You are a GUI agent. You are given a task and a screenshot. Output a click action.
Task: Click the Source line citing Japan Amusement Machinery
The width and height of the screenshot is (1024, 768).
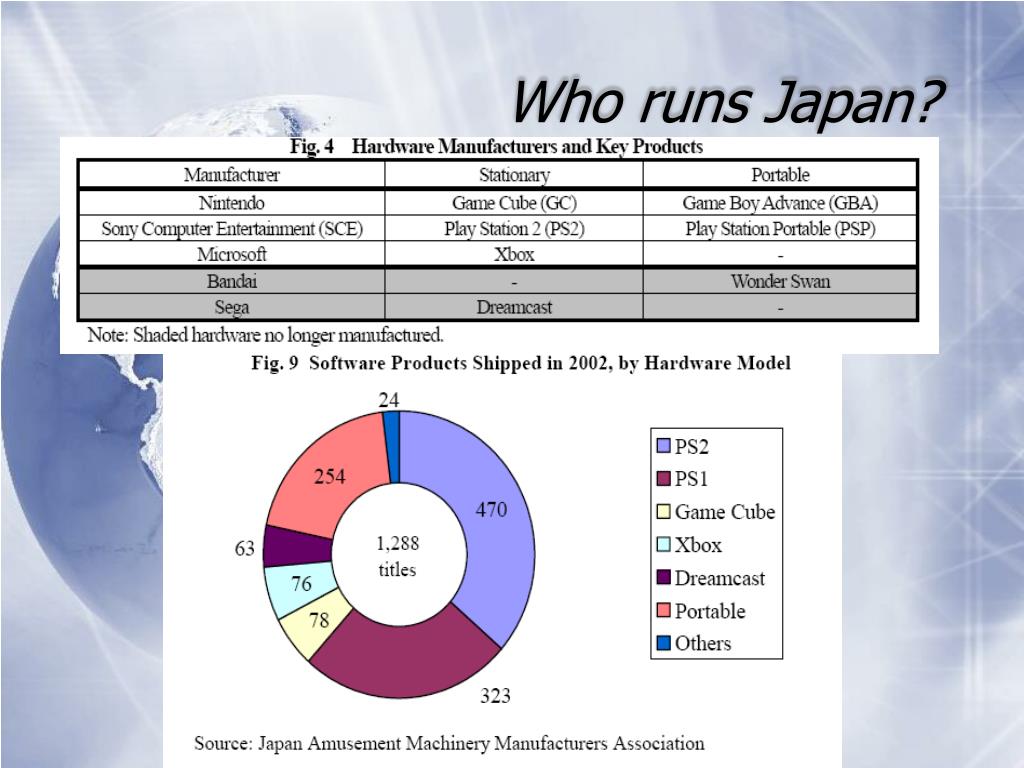(449, 743)
